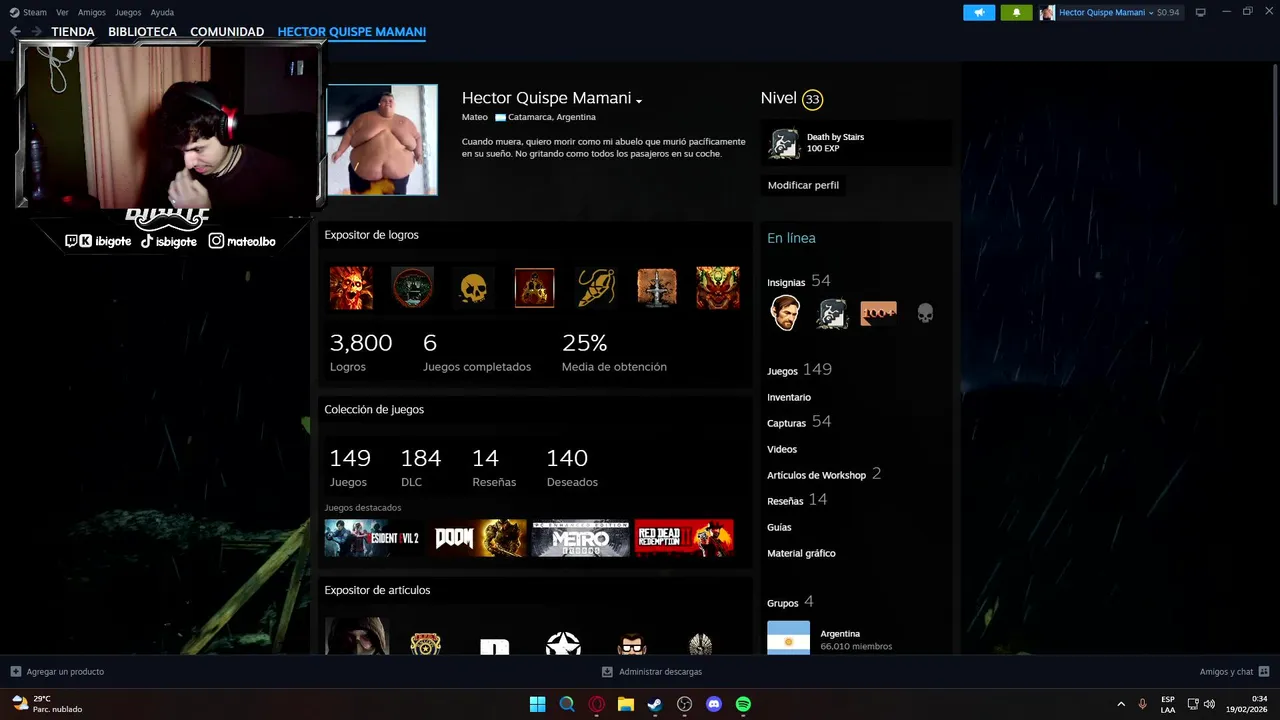Viewport: 1280px width, 720px height.
Task: Select the red-bordered demon achievement icon
Action: [x=534, y=288]
